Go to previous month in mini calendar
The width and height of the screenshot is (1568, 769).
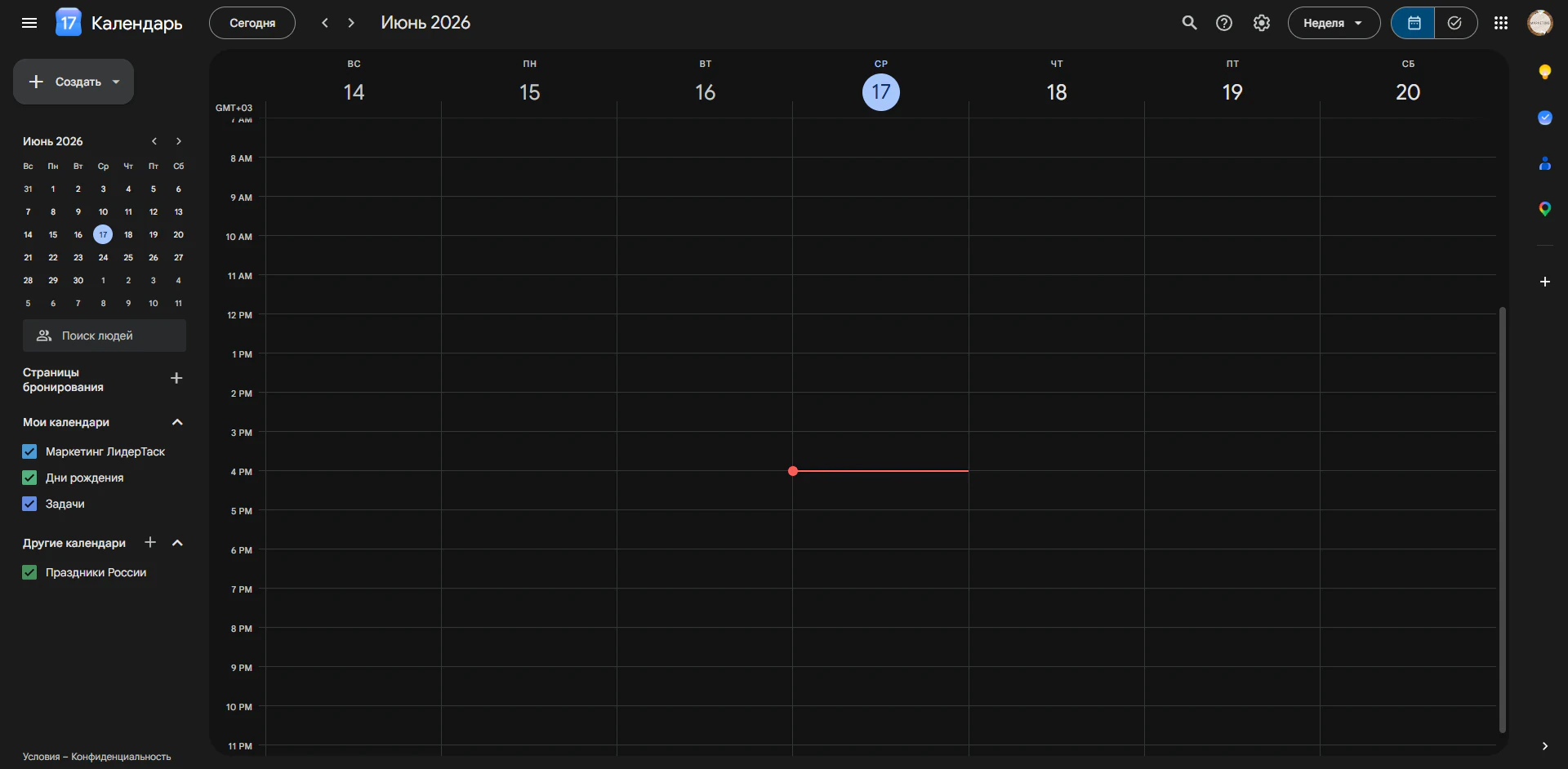[x=154, y=141]
